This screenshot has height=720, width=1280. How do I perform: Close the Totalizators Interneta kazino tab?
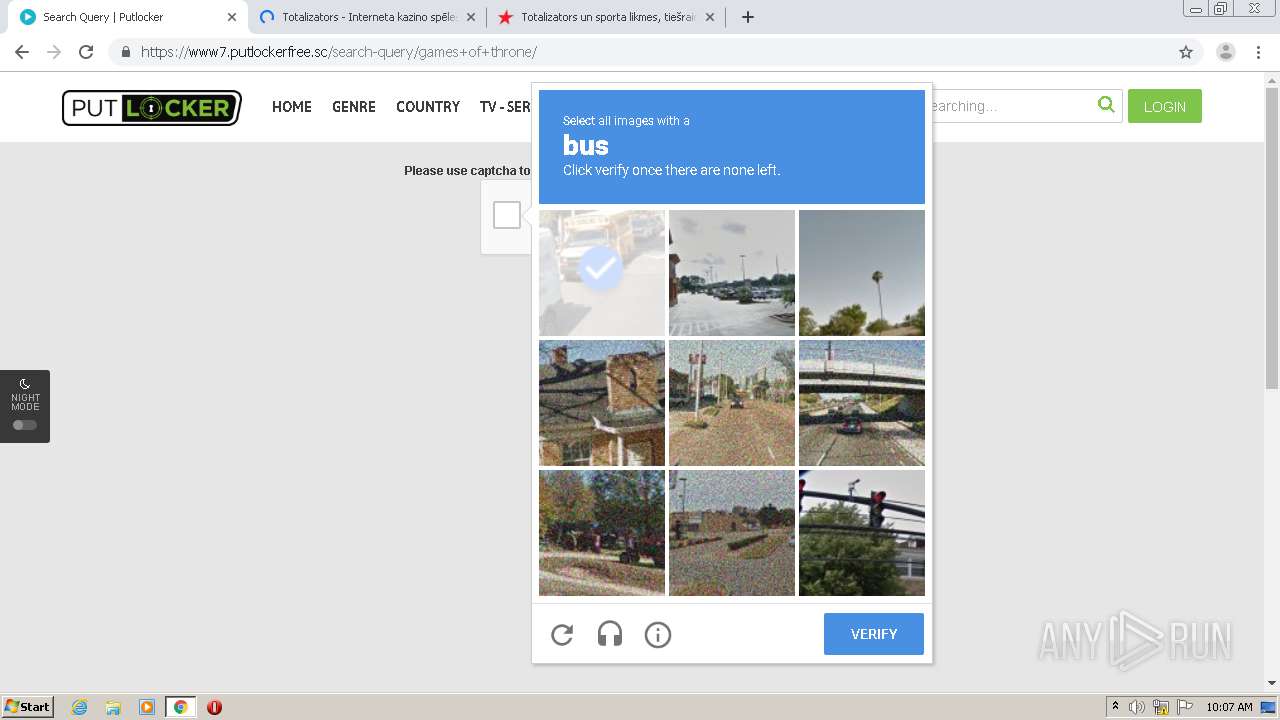[471, 17]
